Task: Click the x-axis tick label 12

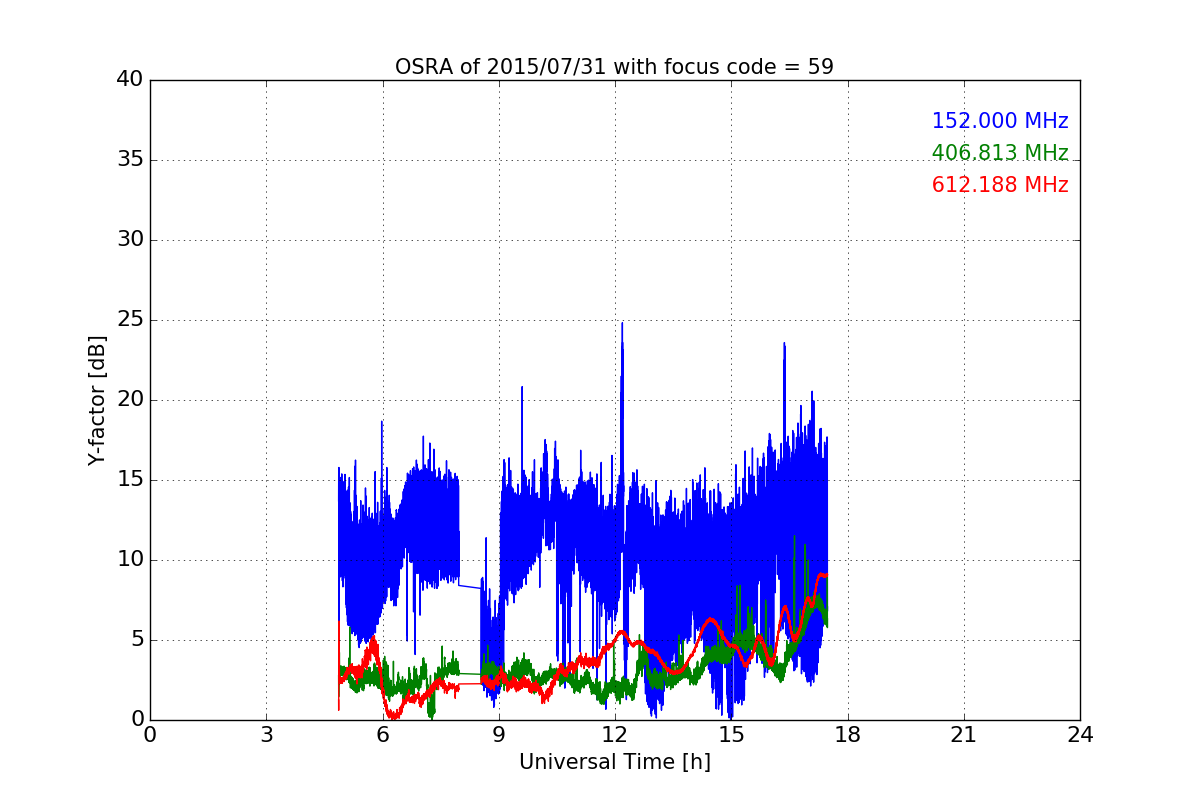Action: tap(615, 735)
